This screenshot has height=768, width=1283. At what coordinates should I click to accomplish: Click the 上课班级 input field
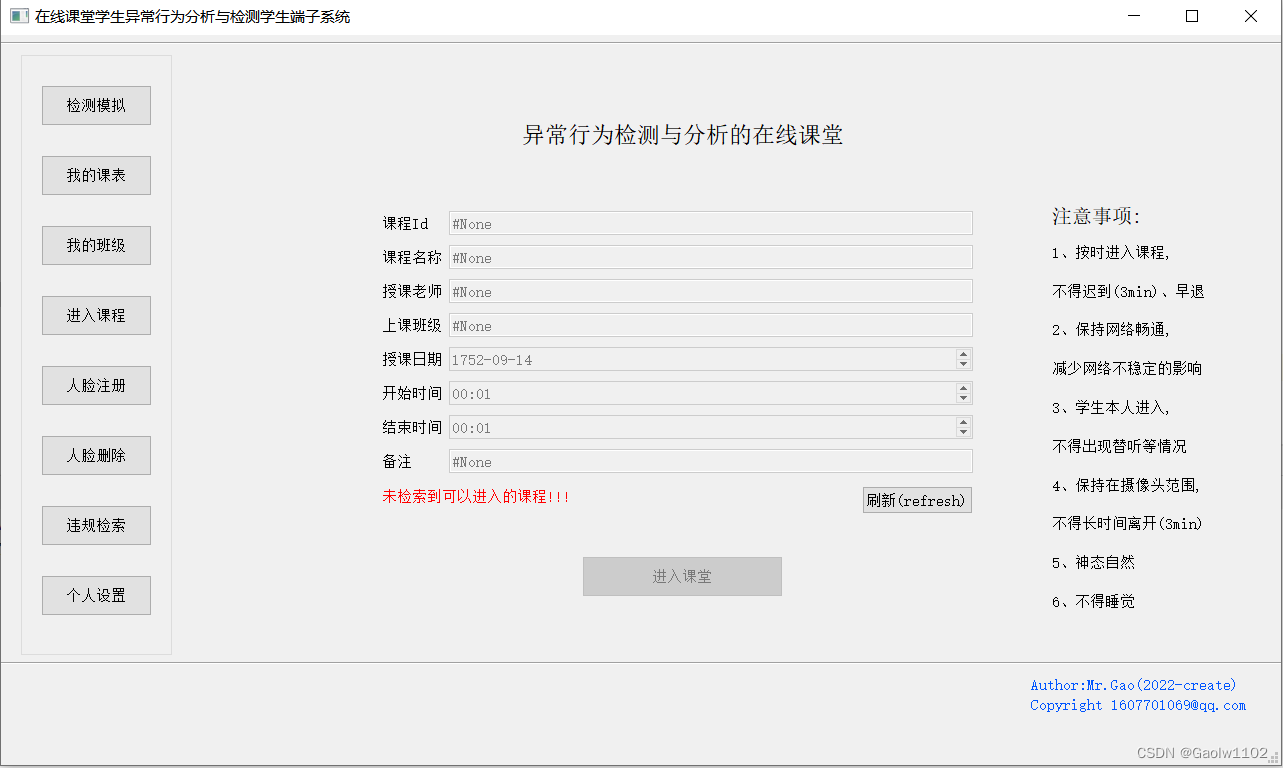pos(710,325)
